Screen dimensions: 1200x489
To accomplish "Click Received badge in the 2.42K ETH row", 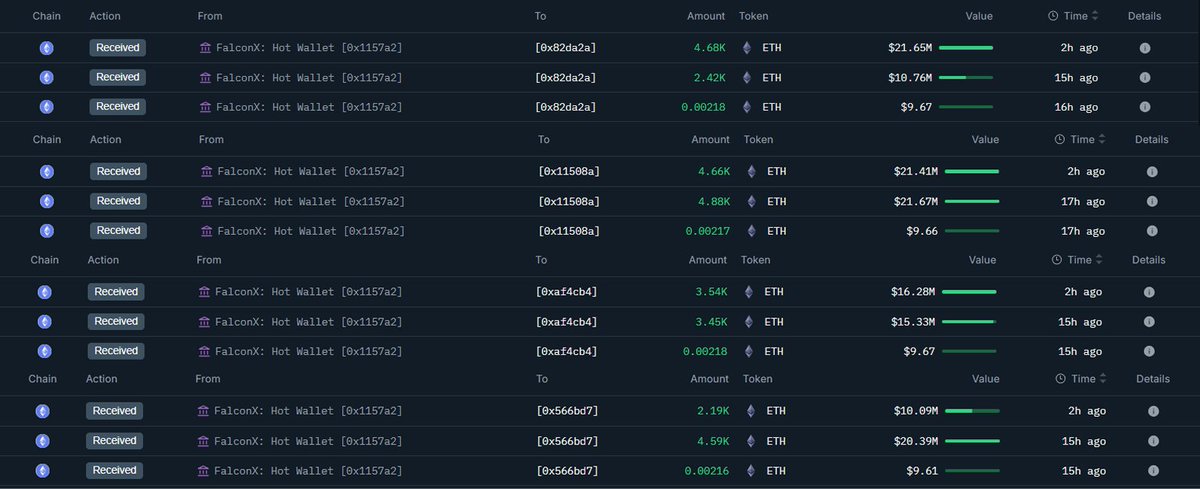I will (118, 77).
